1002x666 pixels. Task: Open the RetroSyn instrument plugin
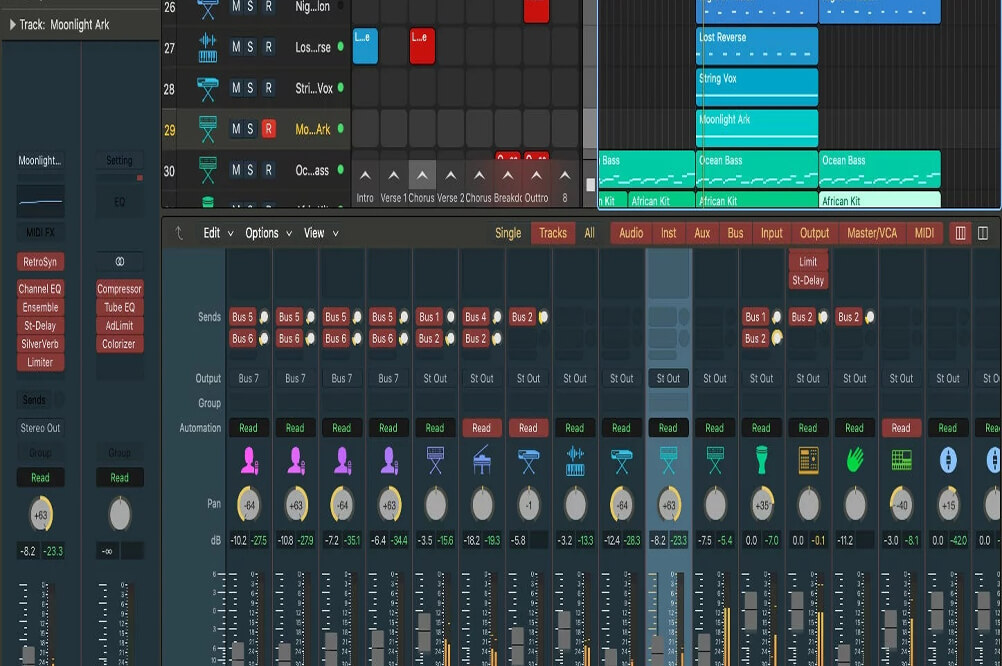(40, 263)
